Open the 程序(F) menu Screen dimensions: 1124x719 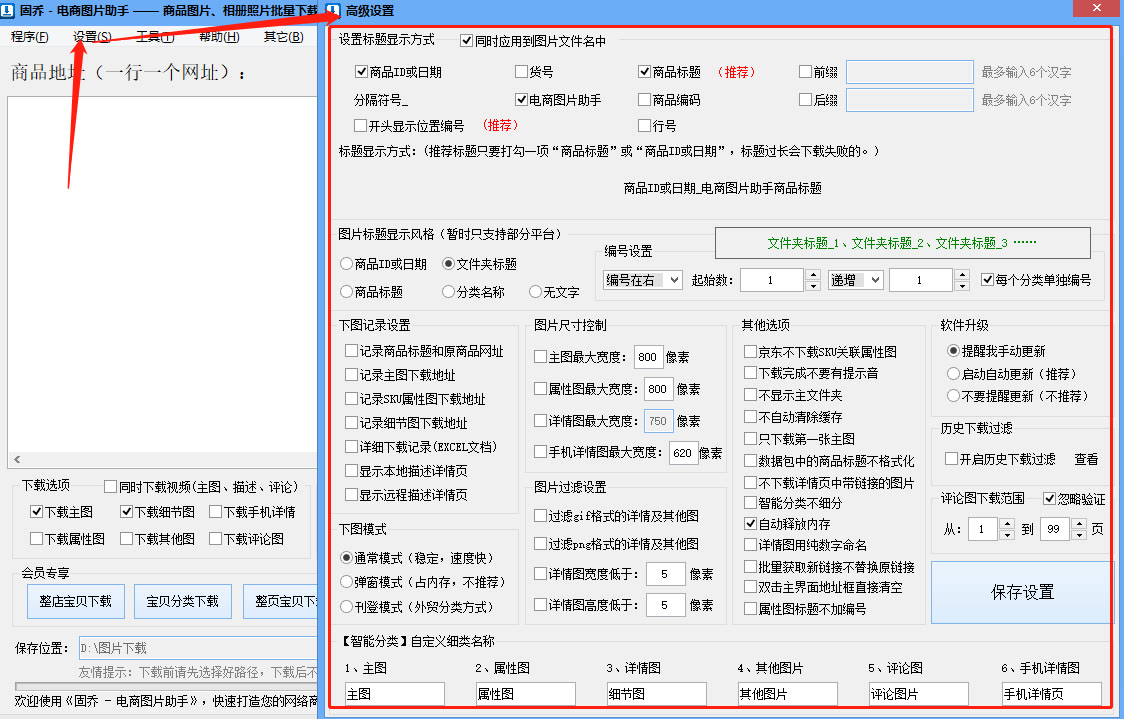(30, 37)
